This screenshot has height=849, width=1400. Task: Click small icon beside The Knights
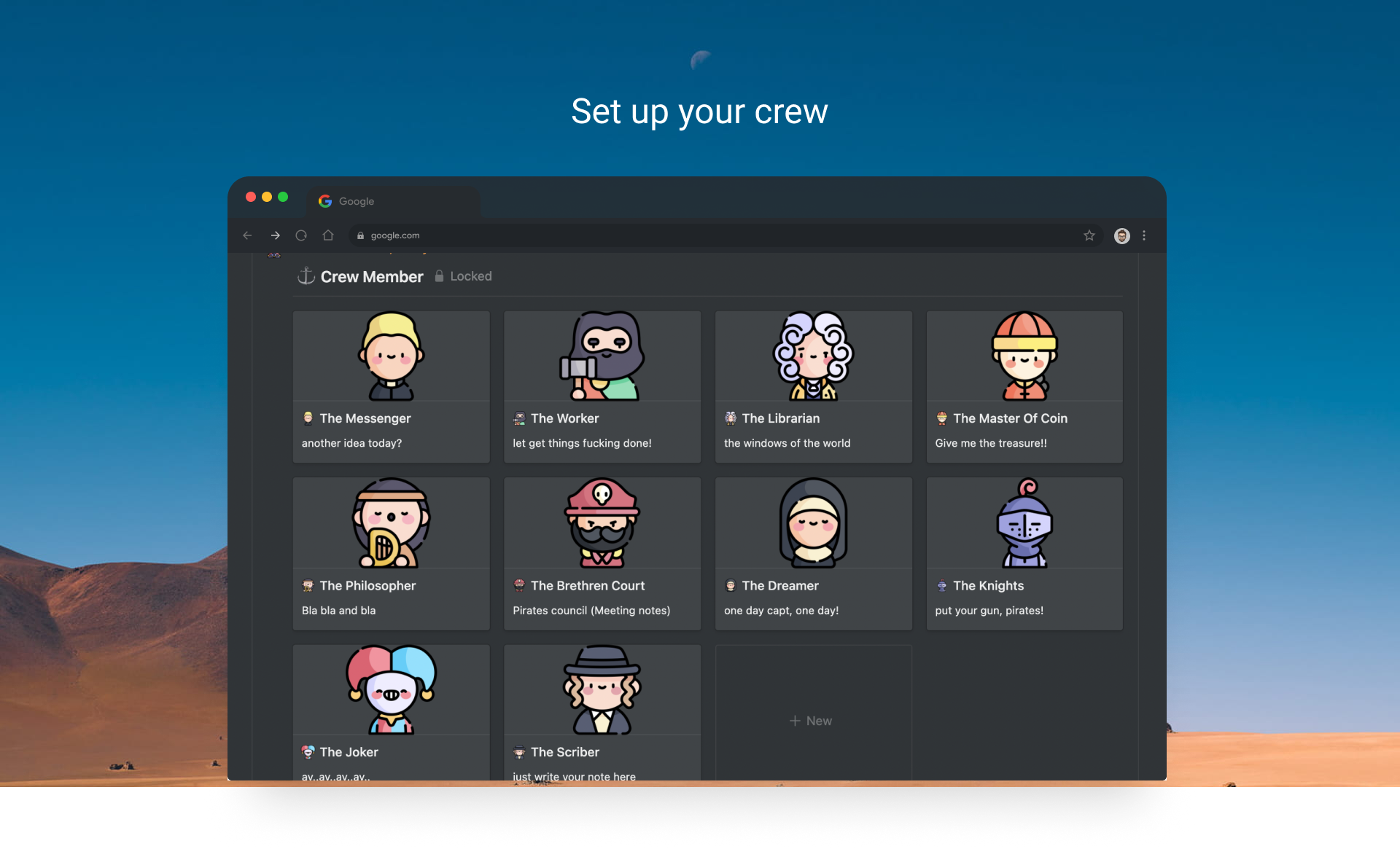coord(941,586)
